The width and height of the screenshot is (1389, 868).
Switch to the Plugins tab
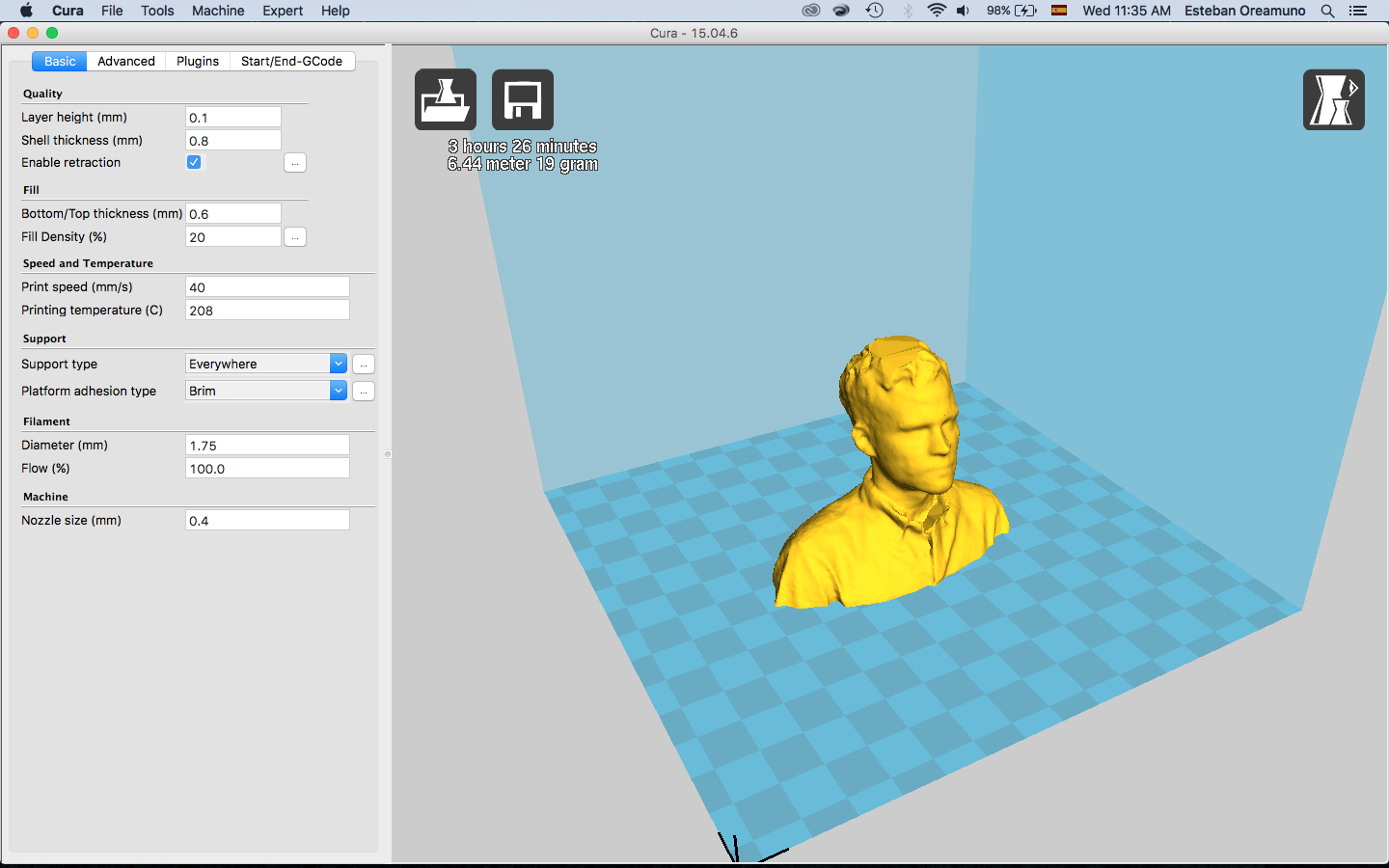pos(198,61)
